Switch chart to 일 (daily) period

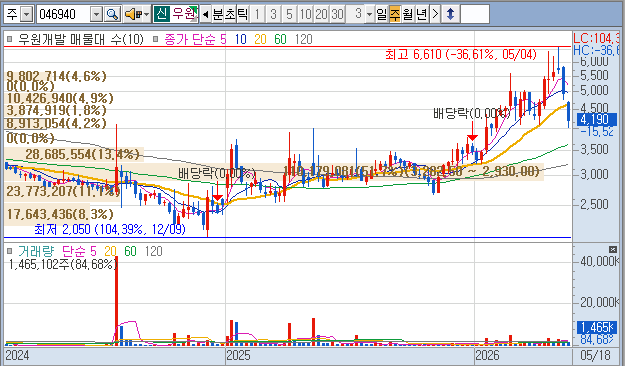381,15
